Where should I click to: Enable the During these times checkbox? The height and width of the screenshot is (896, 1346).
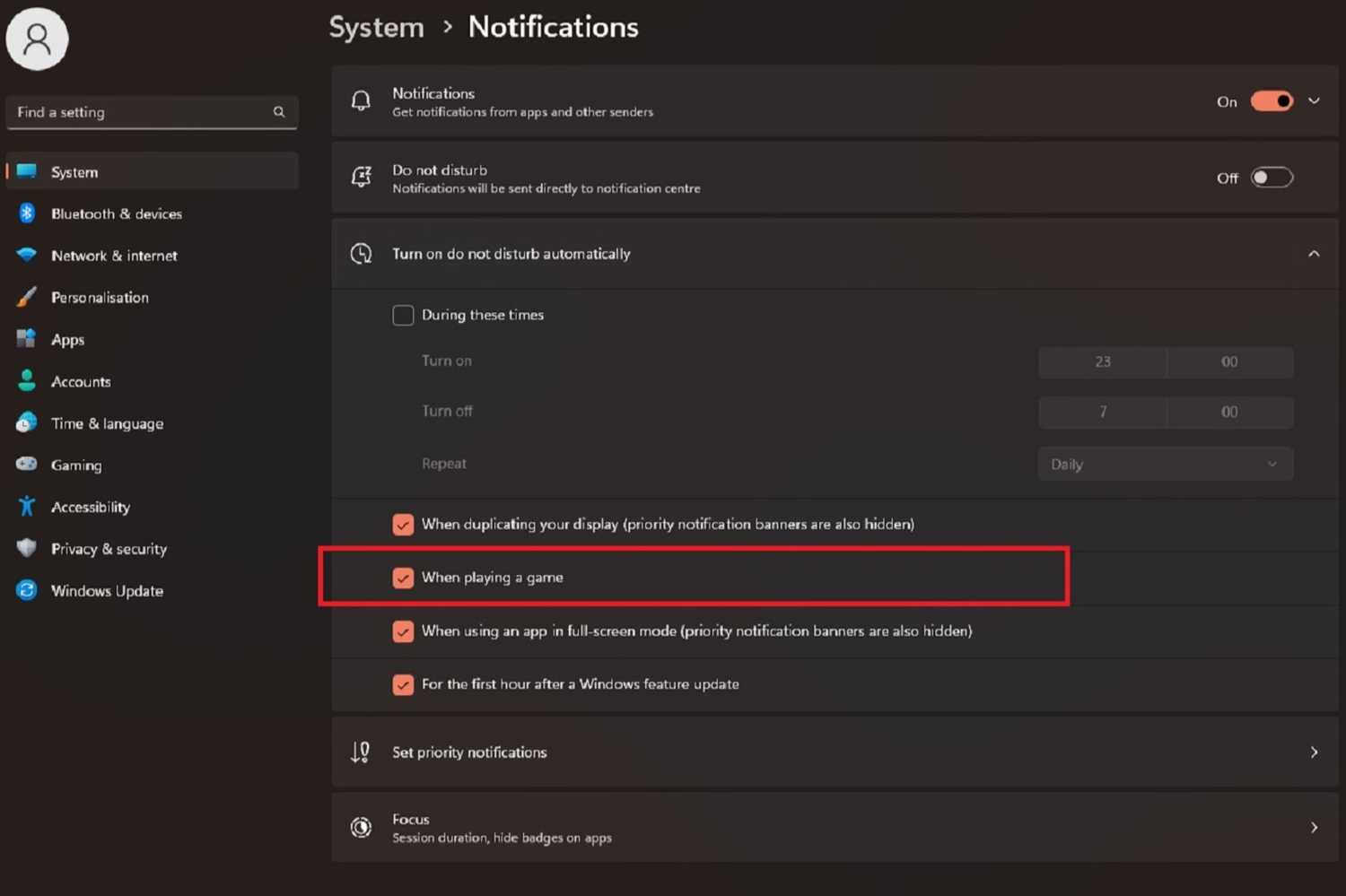coord(403,315)
